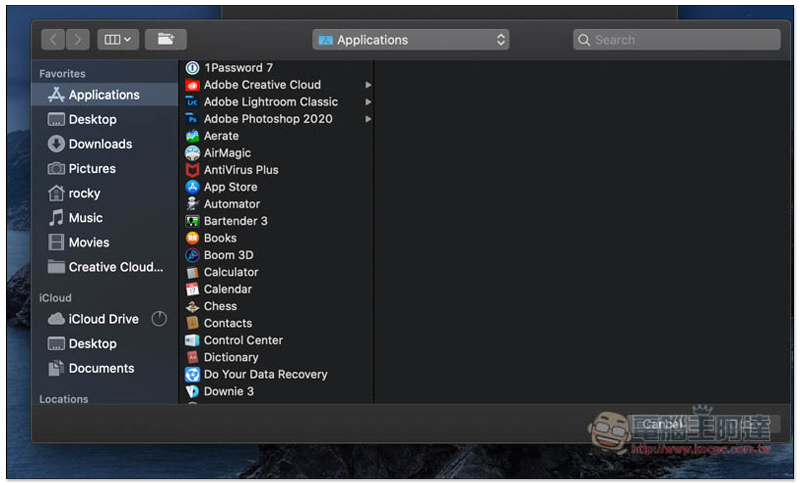Click the Books app icon
Image resolution: width=800 pixels, height=485 pixels.
[192, 238]
